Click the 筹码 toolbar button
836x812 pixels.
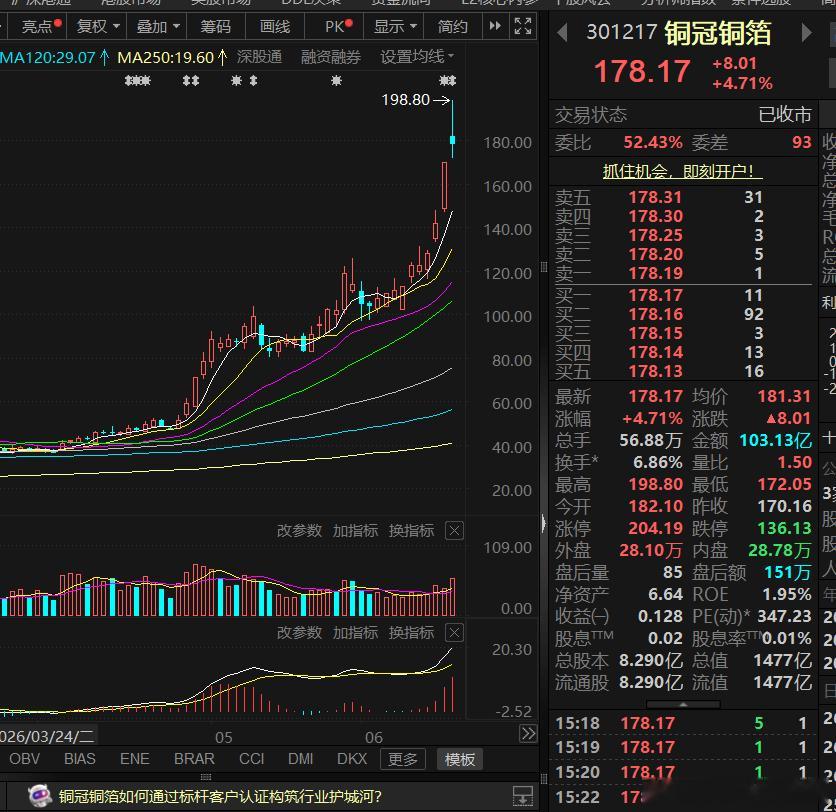(215, 26)
